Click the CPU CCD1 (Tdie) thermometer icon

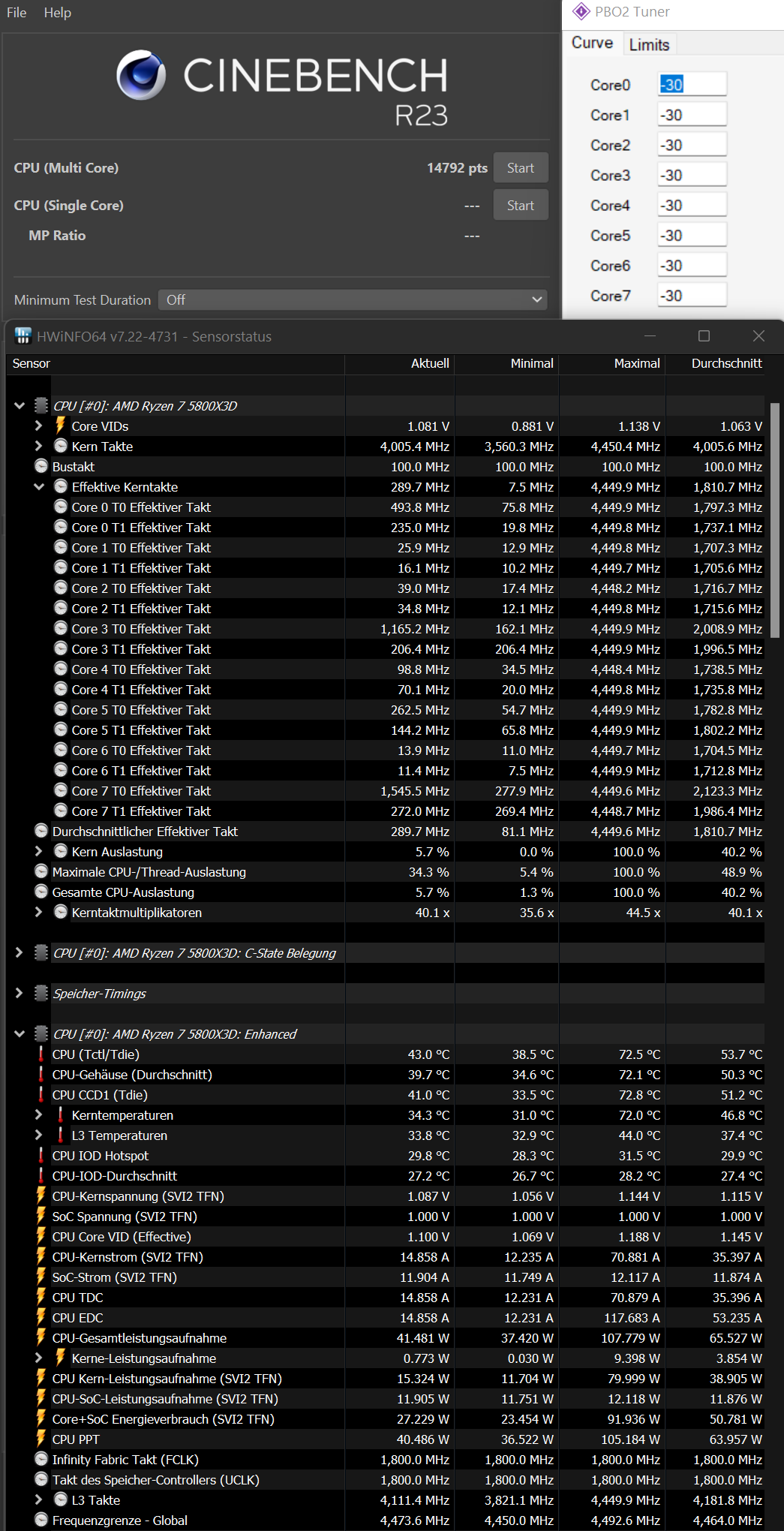tap(41, 1094)
